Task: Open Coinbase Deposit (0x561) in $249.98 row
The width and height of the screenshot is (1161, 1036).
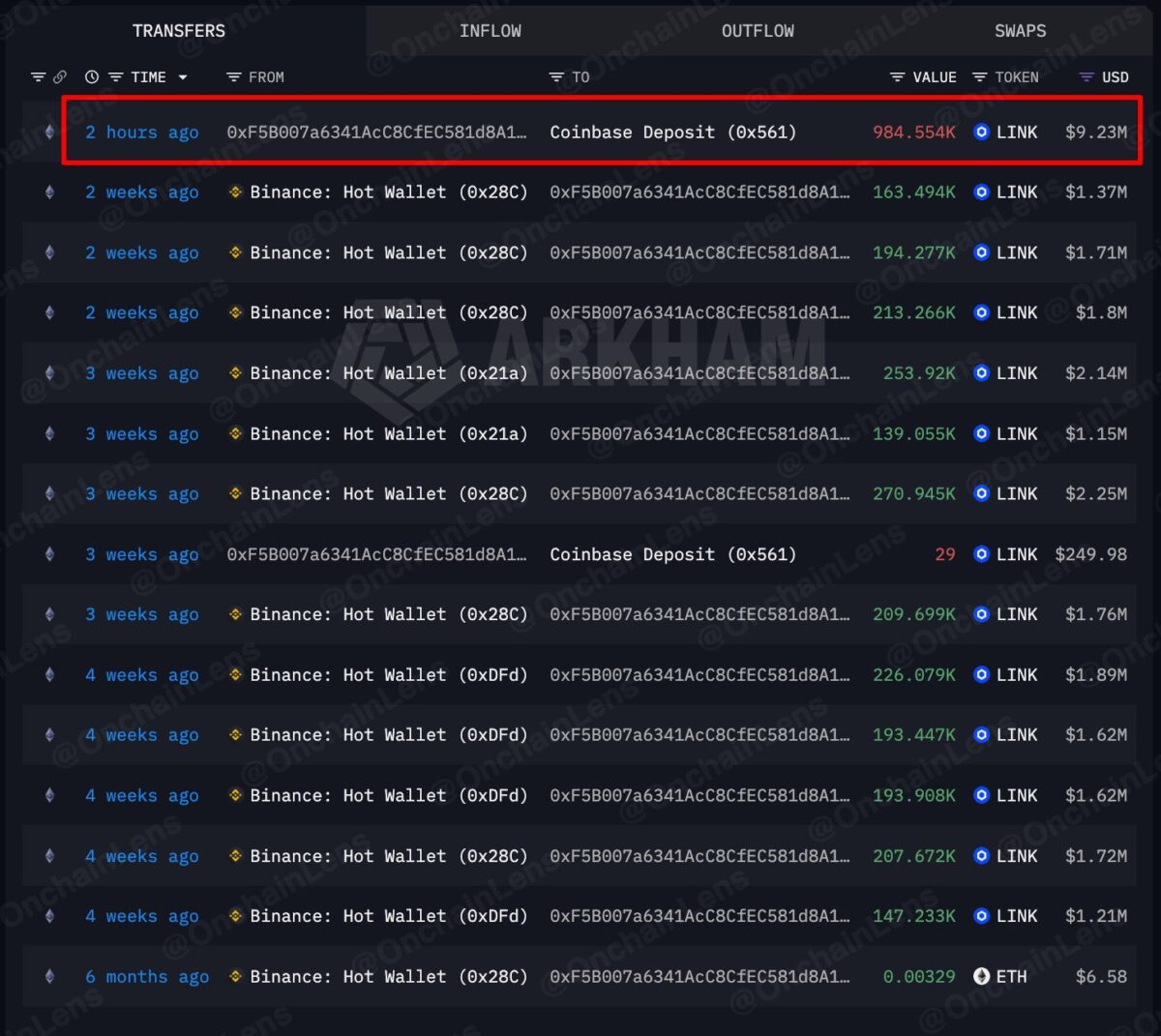Action: click(x=673, y=554)
